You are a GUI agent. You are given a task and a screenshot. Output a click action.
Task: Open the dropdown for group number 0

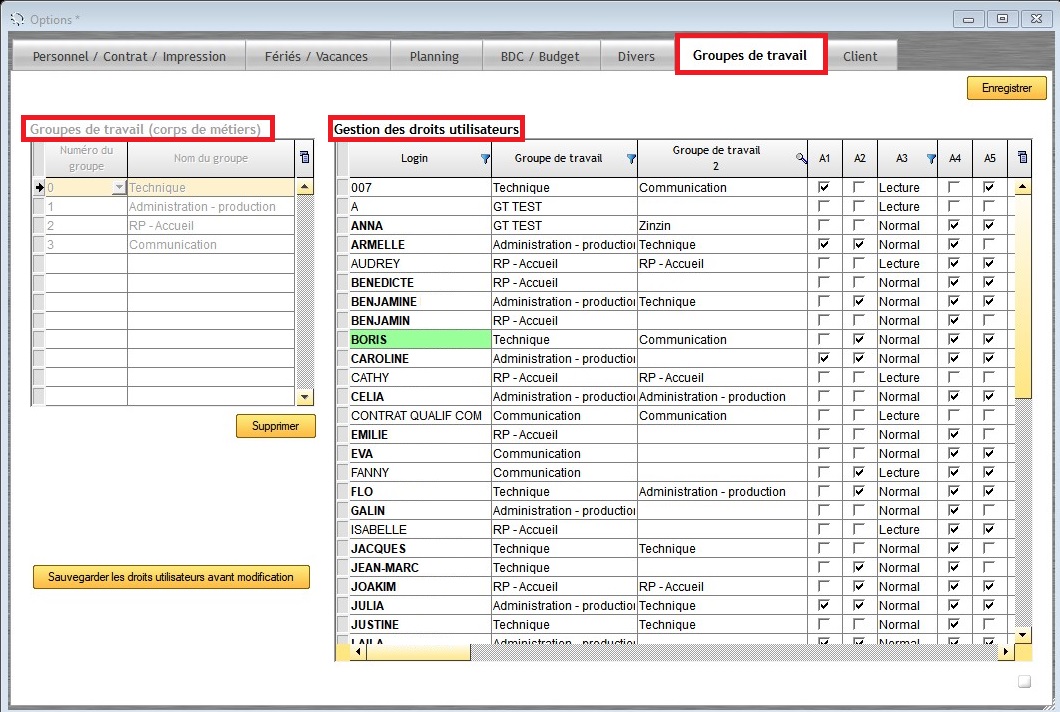[x=120, y=188]
